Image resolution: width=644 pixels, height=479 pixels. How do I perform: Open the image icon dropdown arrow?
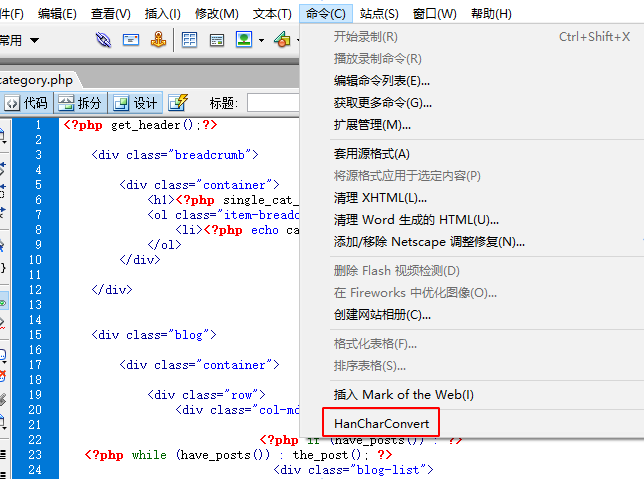pyautogui.click(x=261, y=40)
